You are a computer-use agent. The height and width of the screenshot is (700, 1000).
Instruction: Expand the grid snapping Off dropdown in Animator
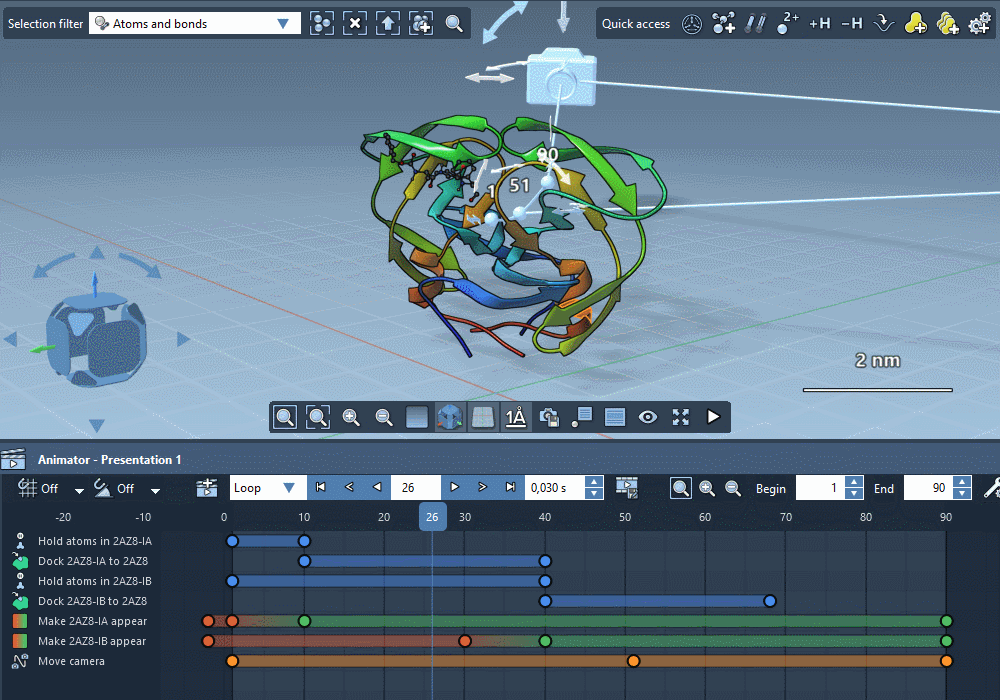point(79,490)
